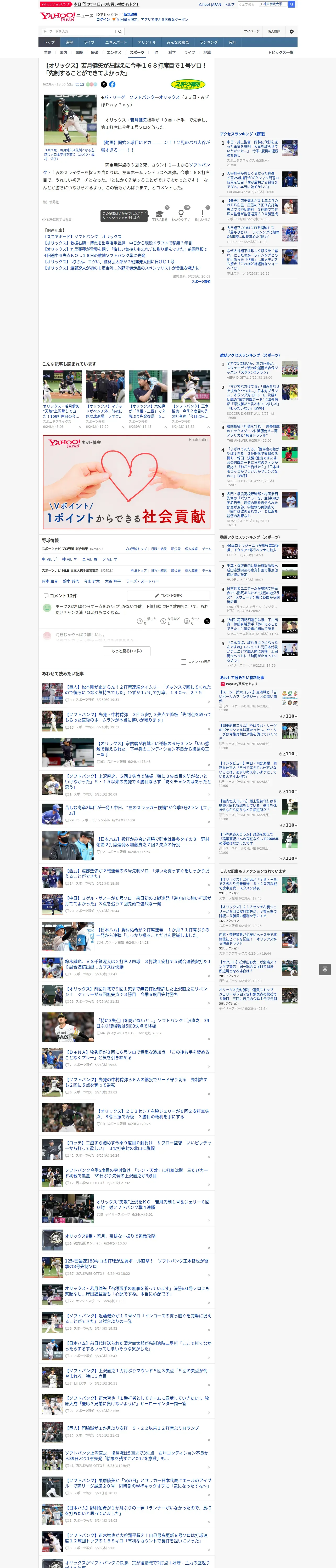Viewport: 336px width, 1568px height.
Task: Open the 46歳ロナウジーニョ video thumbnail
Action: pyautogui.click(x=290, y=551)
